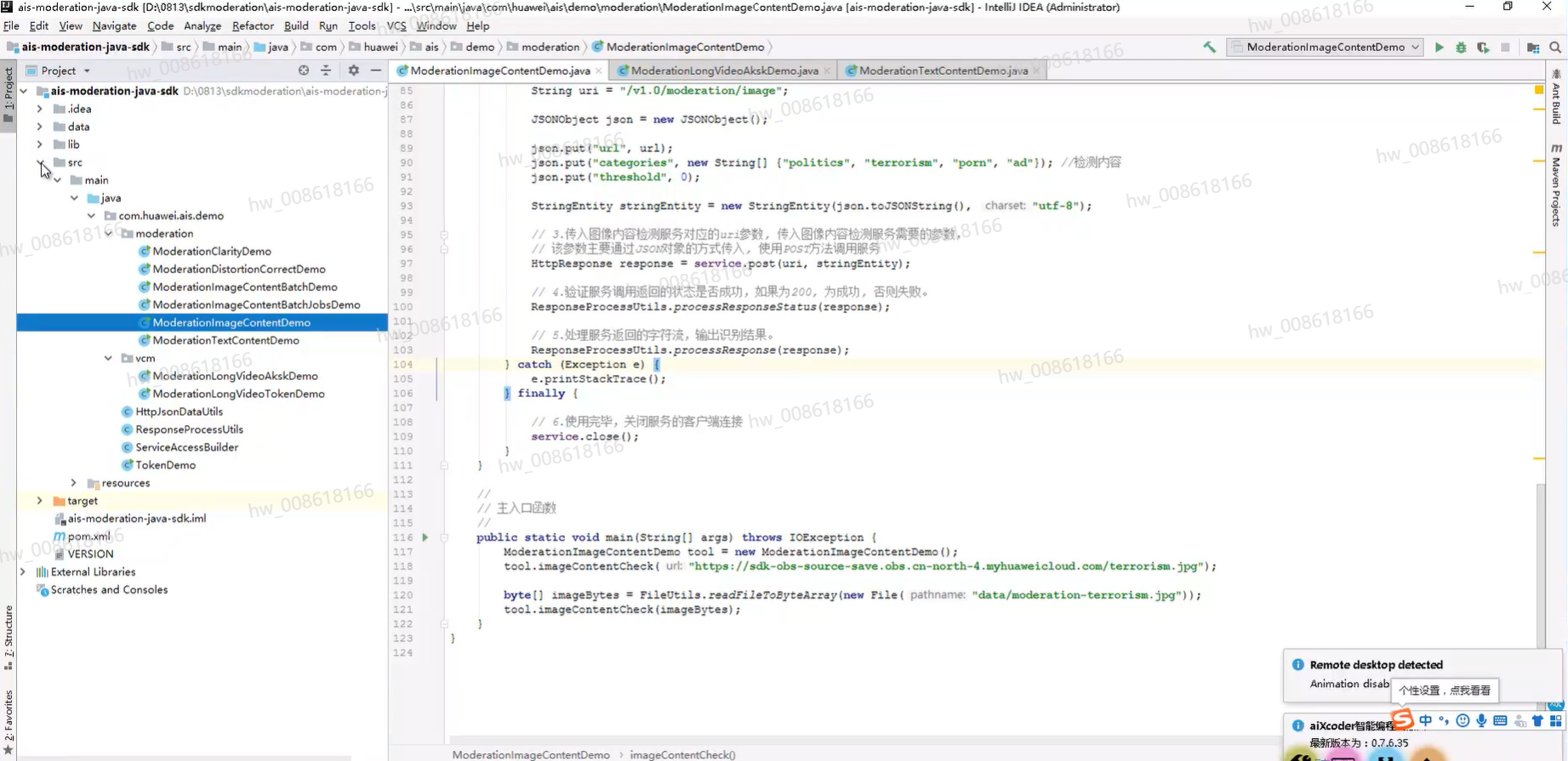Screen dimensions: 1568x761
Task: Toggle the fold marker on the line 95 comment
Action: [x=444, y=235]
